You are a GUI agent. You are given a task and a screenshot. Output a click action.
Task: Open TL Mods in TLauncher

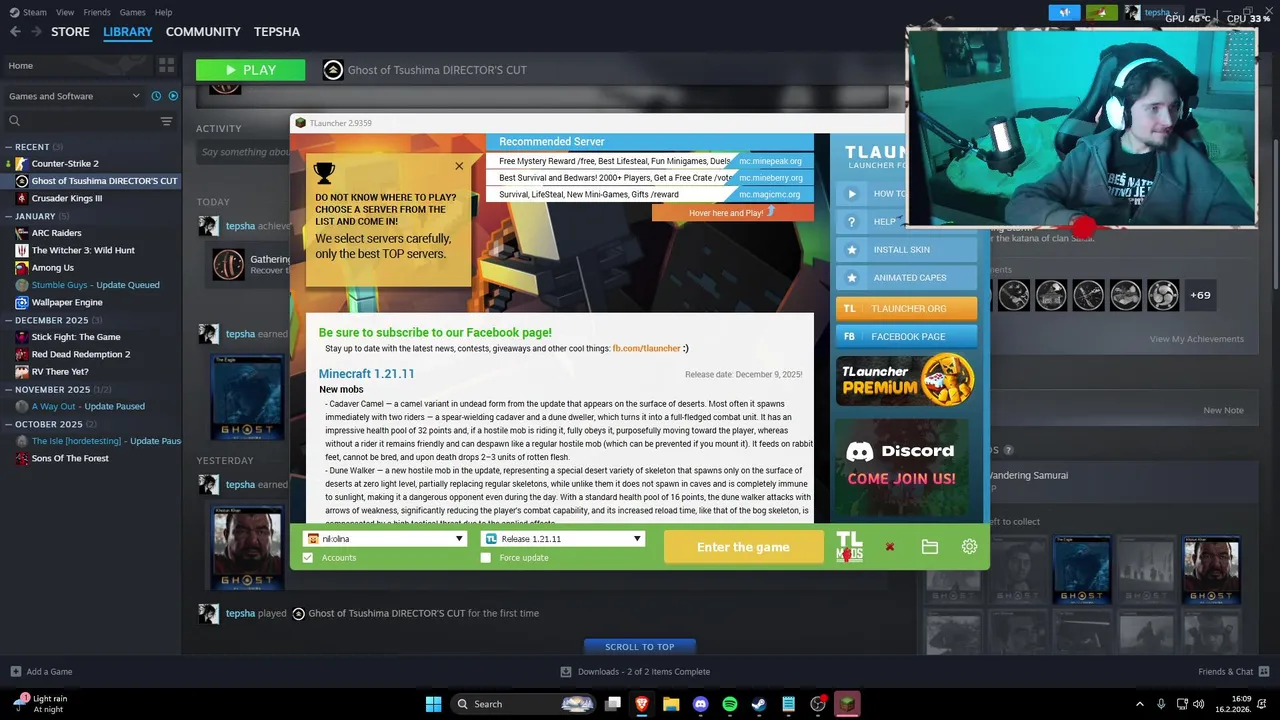click(849, 546)
